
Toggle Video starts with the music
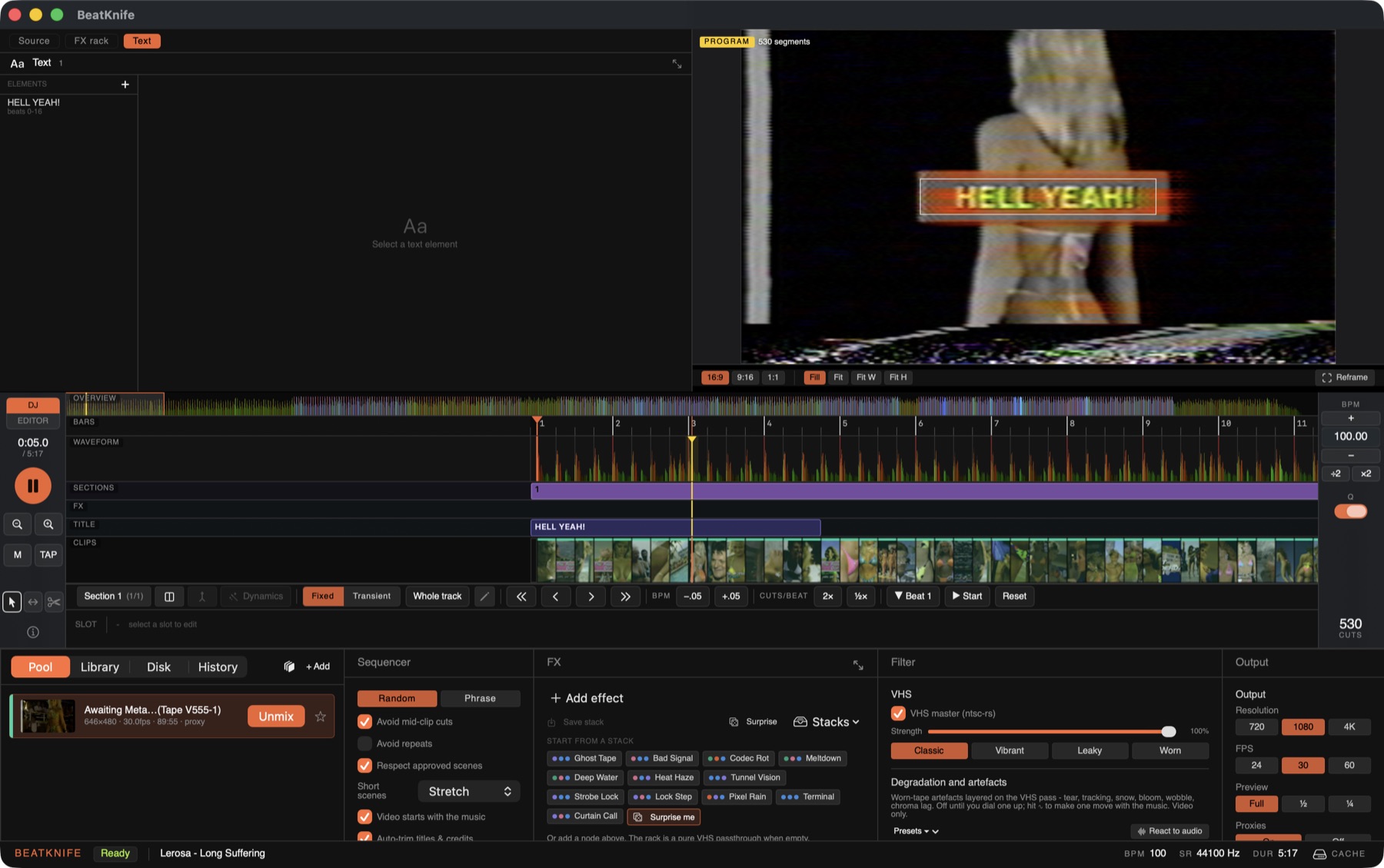click(x=364, y=816)
